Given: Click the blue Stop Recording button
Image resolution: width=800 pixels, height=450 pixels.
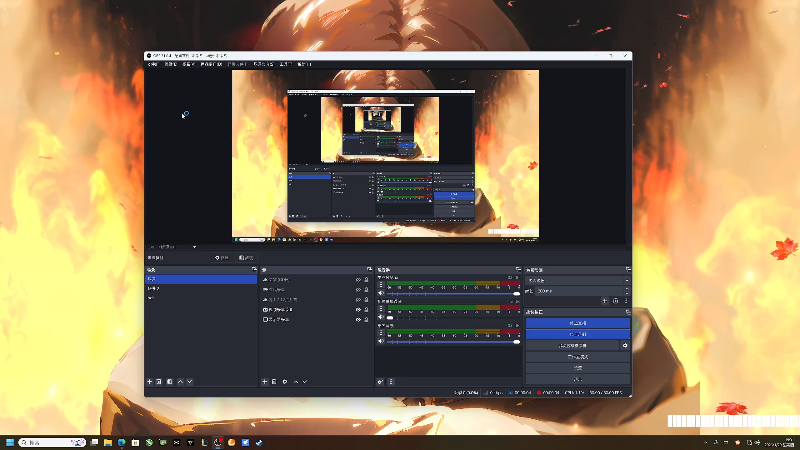Looking at the screenshot, I should pyautogui.click(x=578, y=334).
